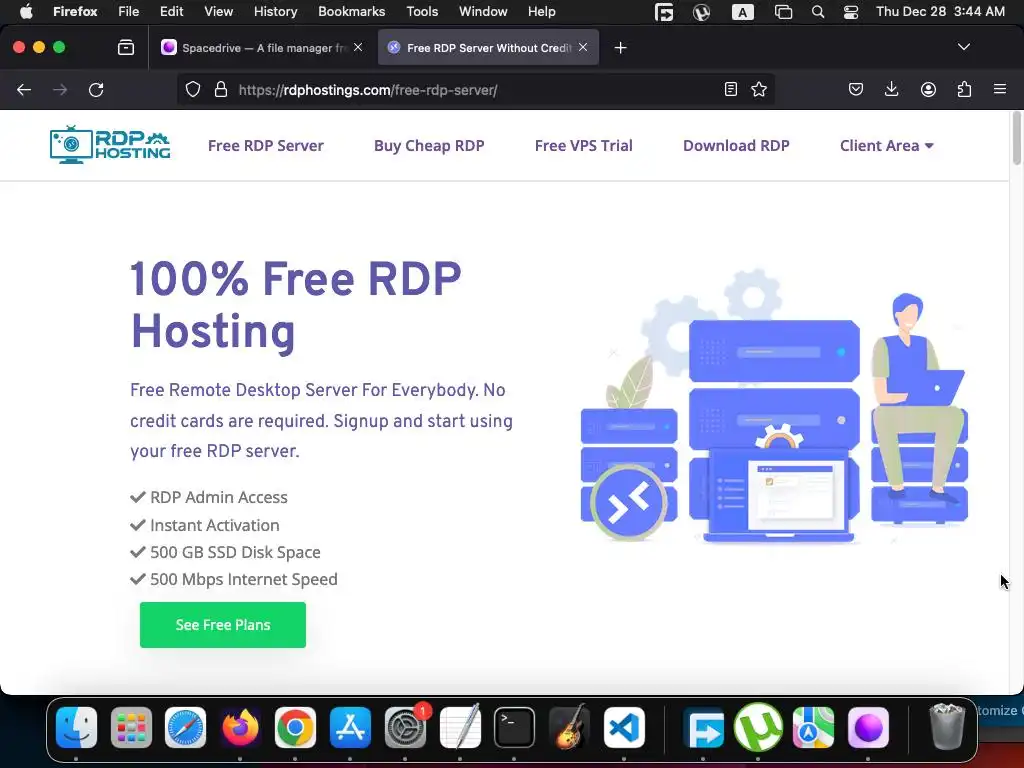The image size is (1024, 768).
Task: Open the Trash in the dock
Action: (947, 727)
